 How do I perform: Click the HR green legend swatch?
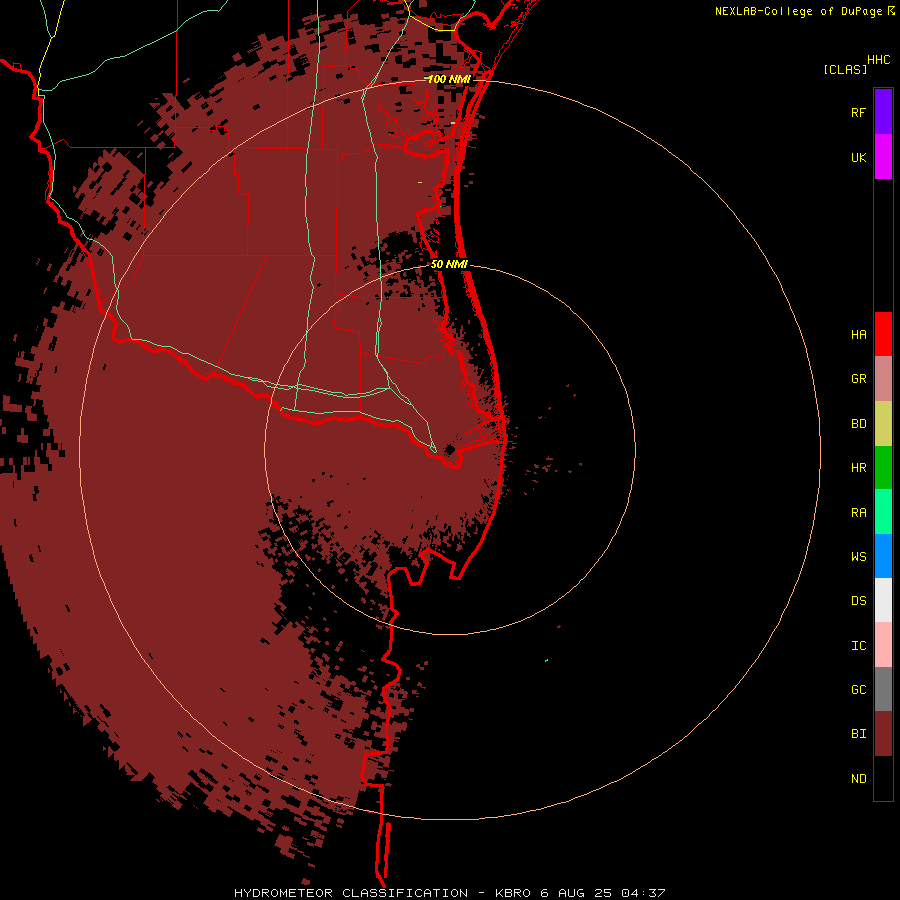(x=883, y=468)
